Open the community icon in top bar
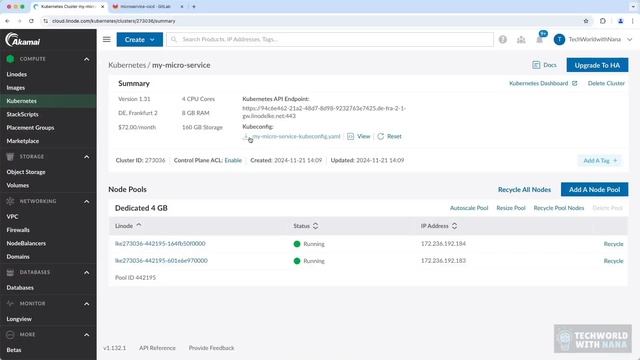The width and height of the screenshot is (640, 360). (x=521, y=40)
